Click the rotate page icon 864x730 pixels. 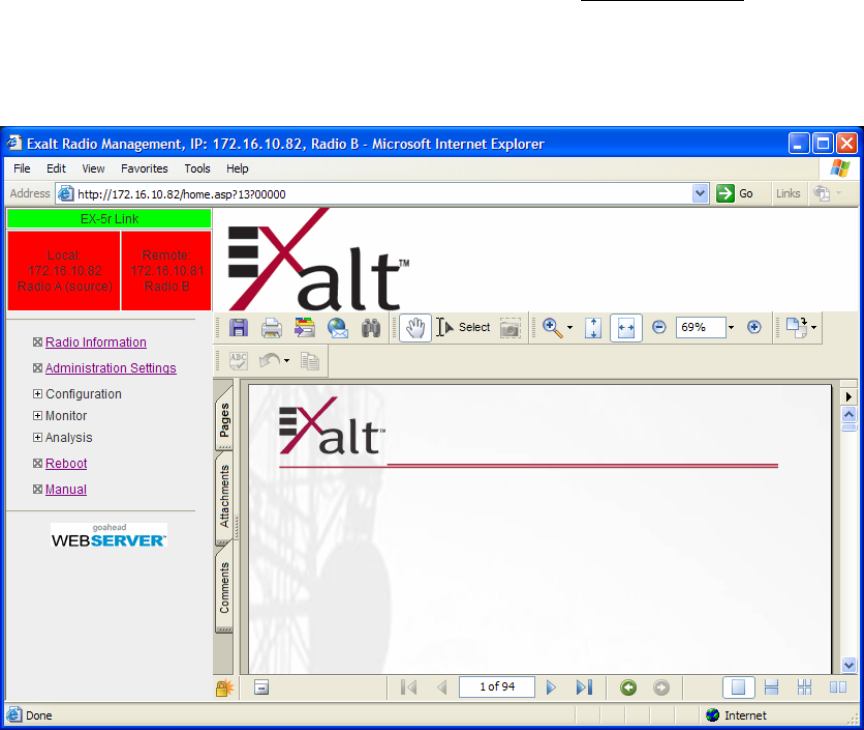[x=796, y=327]
